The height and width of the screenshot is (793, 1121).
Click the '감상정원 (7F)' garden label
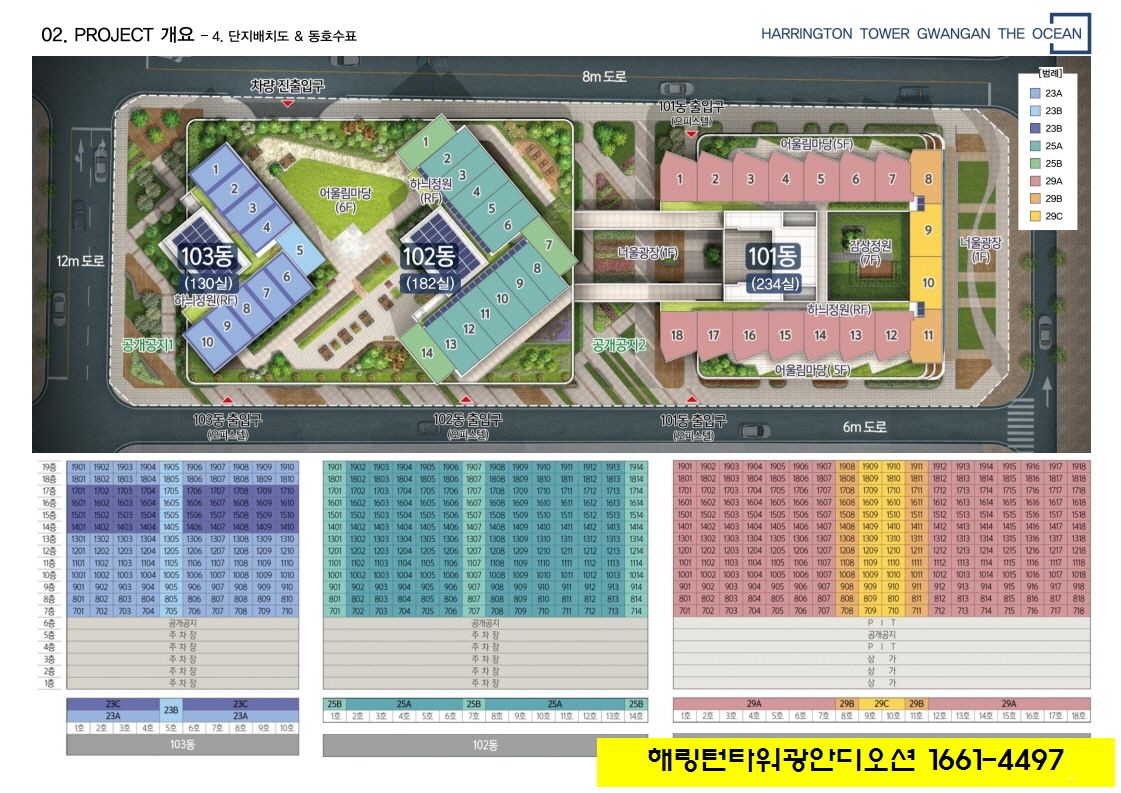(x=870, y=253)
